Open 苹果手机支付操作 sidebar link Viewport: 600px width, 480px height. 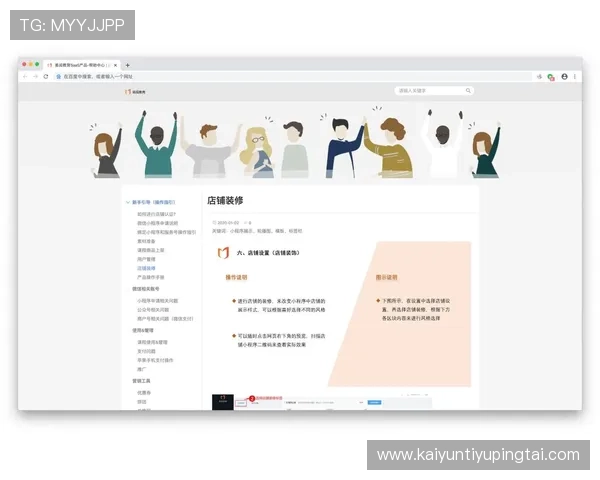coord(155,360)
